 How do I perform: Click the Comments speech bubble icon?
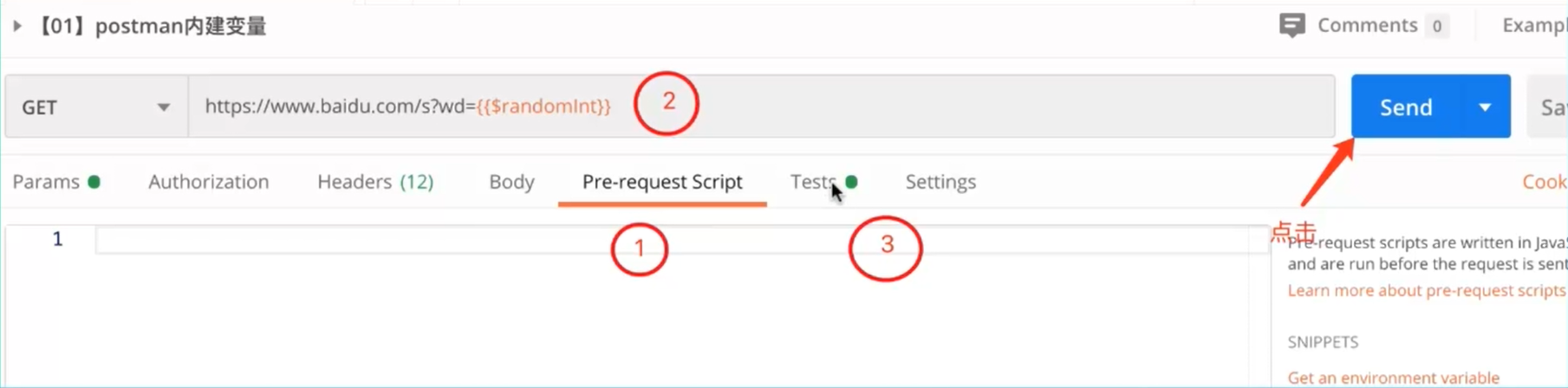click(1291, 25)
